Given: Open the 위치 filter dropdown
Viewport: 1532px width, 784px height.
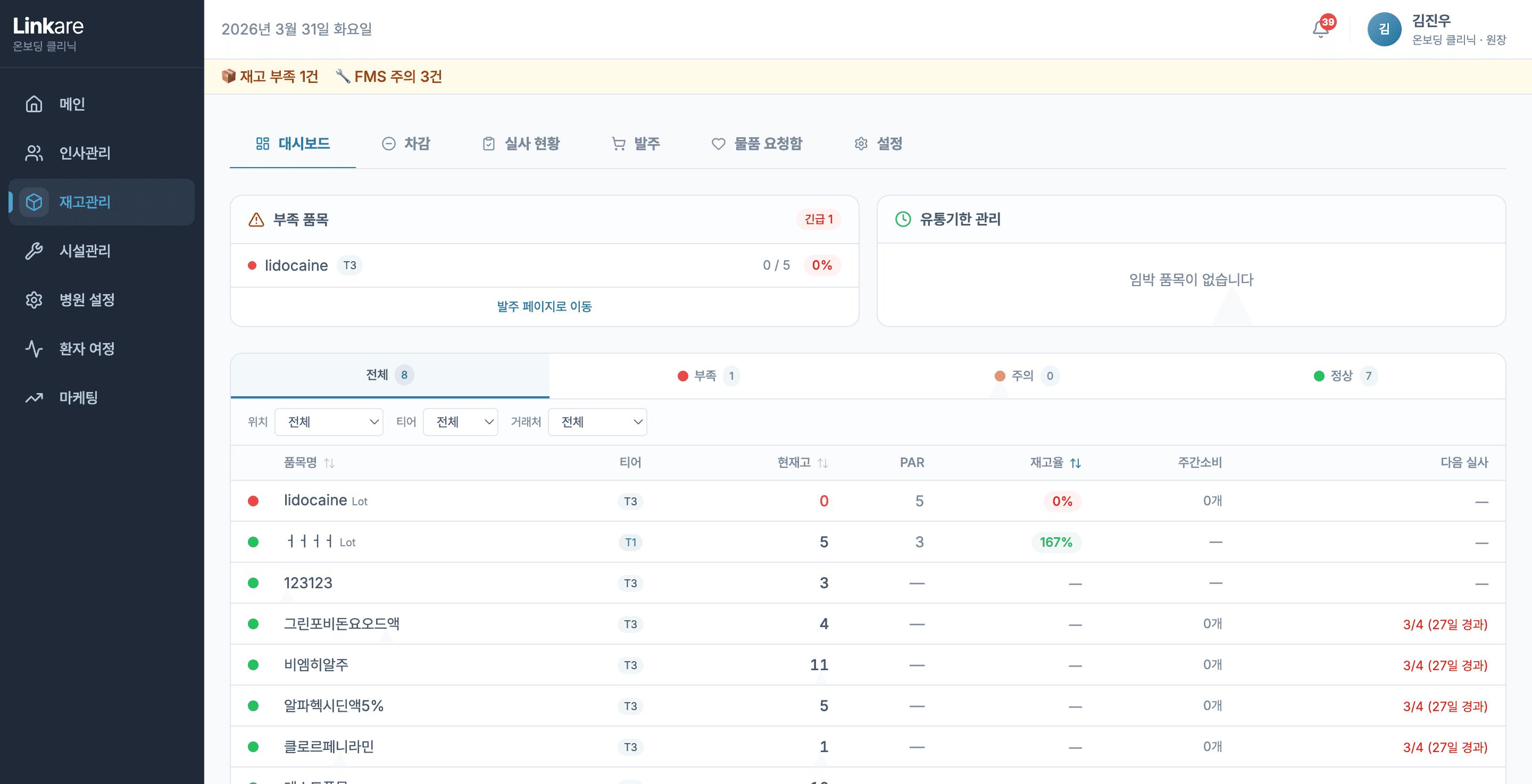Looking at the screenshot, I should tap(329, 422).
